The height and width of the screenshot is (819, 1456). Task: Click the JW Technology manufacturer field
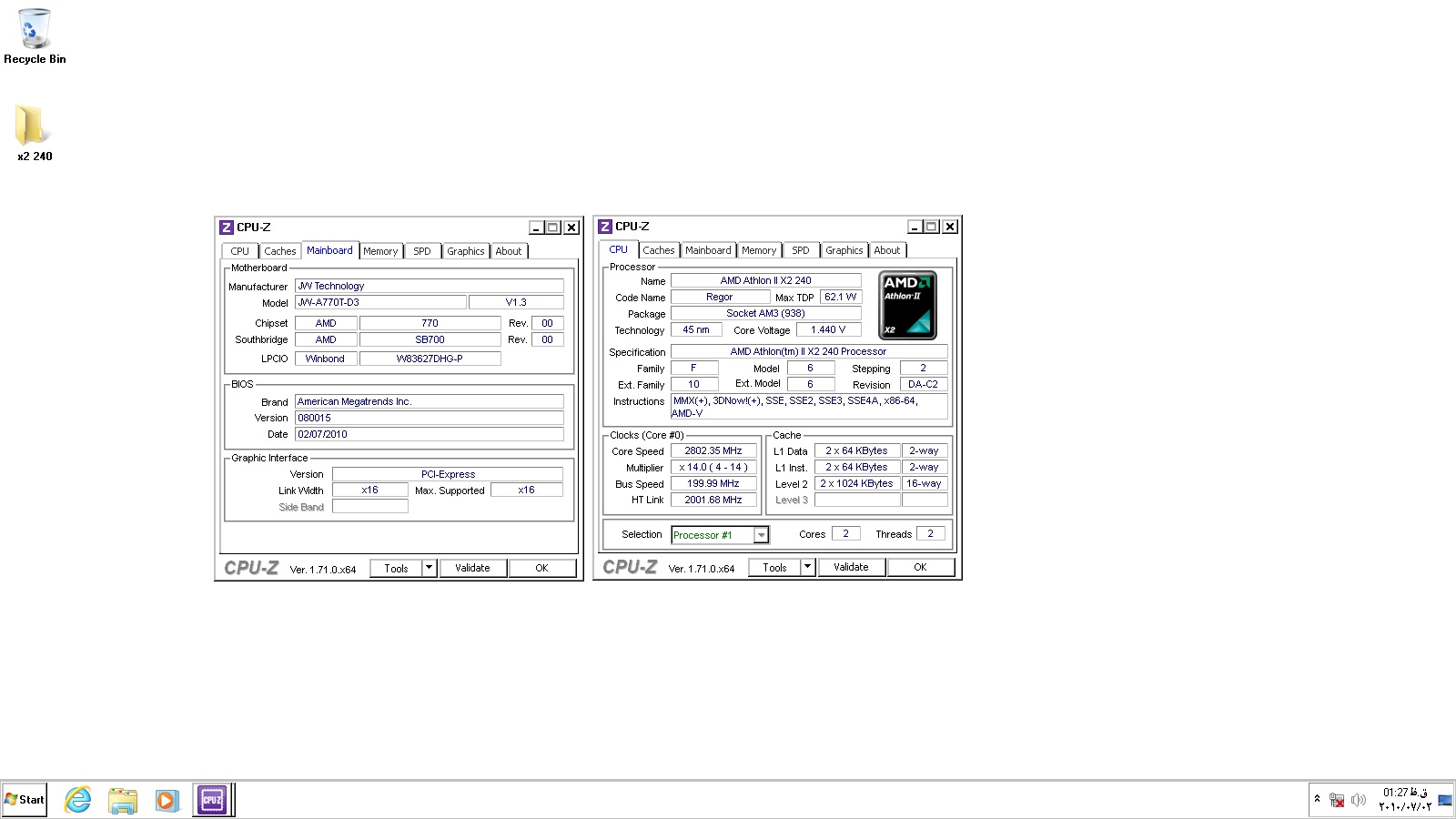tap(430, 286)
